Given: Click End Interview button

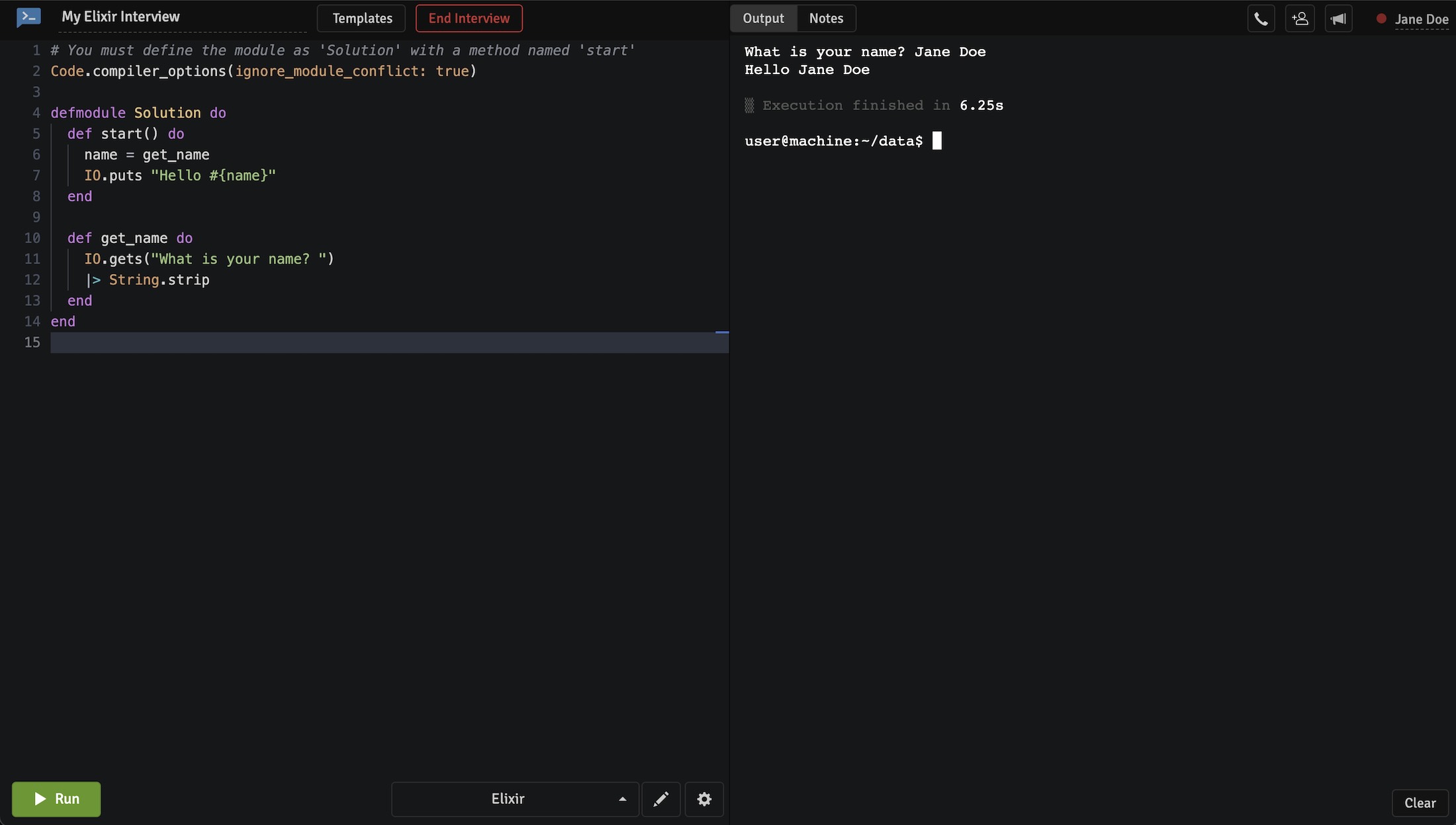Looking at the screenshot, I should 469,19.
